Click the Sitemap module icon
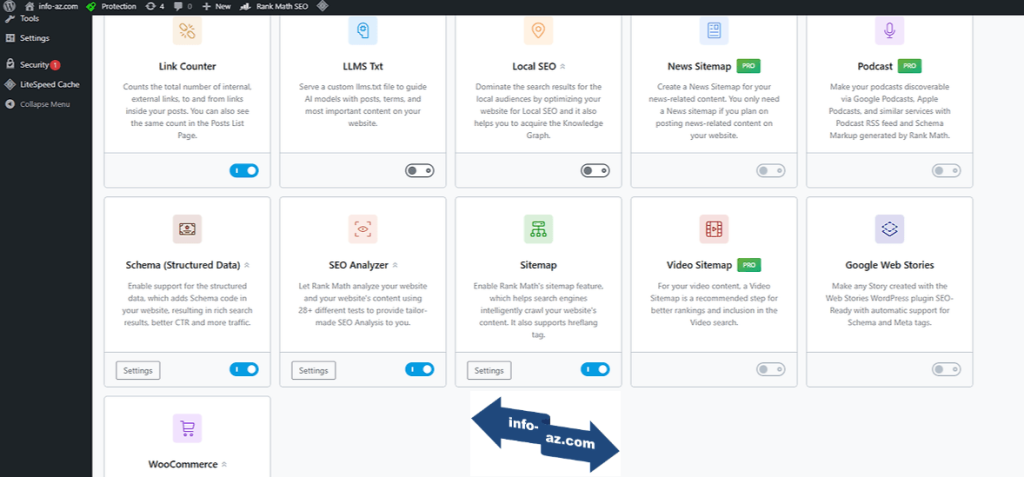This screenshot has width=1024, height=477. tap(538, 229)
